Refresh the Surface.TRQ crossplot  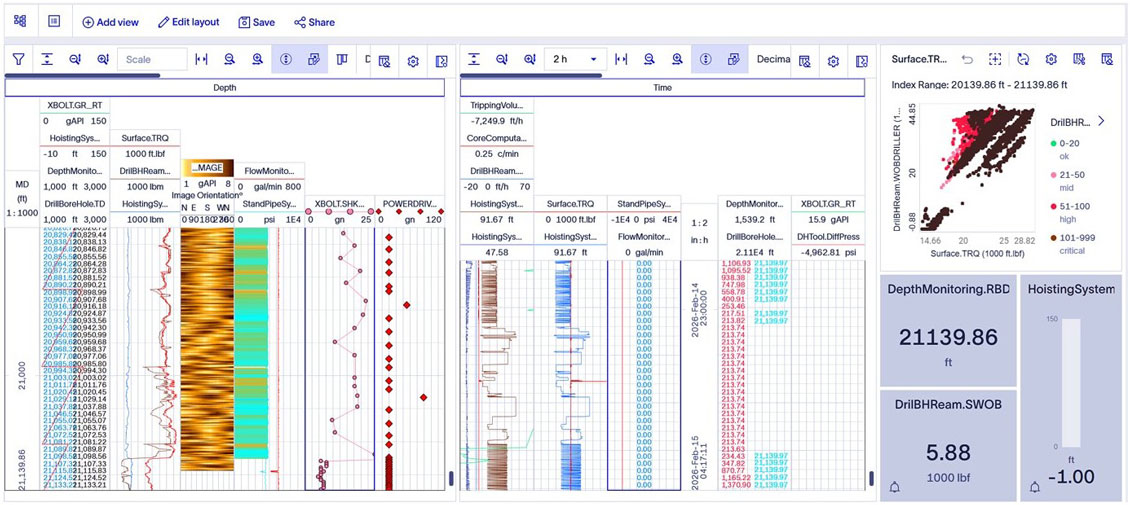[x=1023, y=60]
